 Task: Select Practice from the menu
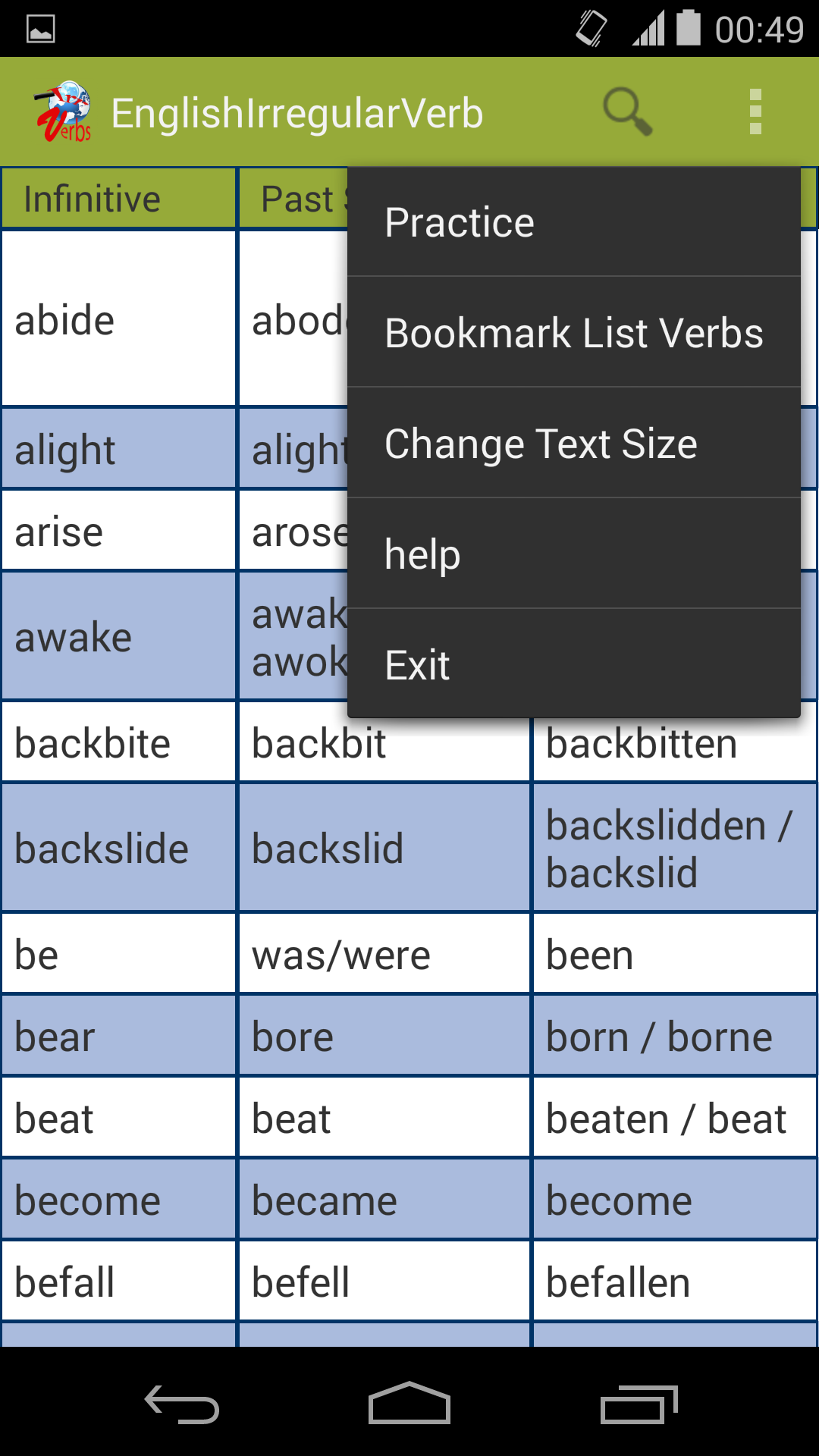click(x=459, y=221)
